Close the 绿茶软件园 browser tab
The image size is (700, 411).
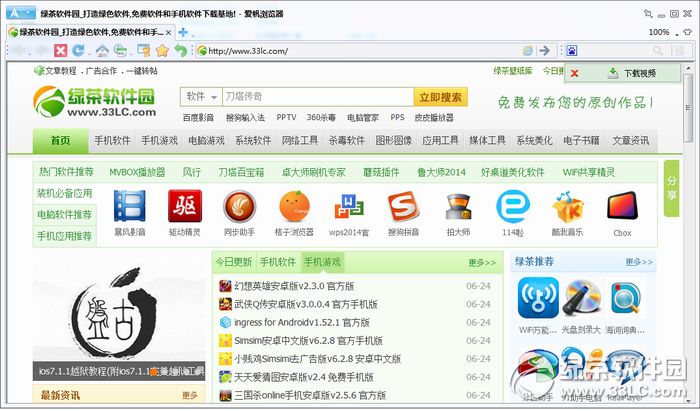click(168, 33)
